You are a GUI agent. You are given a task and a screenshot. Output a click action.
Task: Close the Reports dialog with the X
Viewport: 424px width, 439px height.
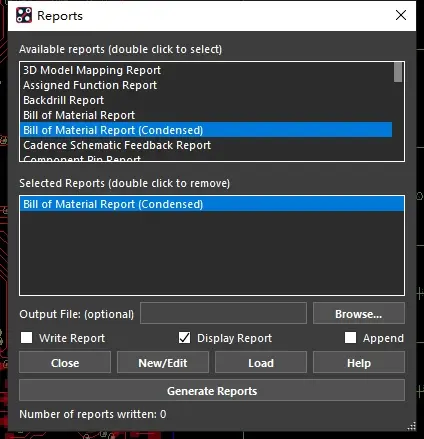[x=401, y=15]
